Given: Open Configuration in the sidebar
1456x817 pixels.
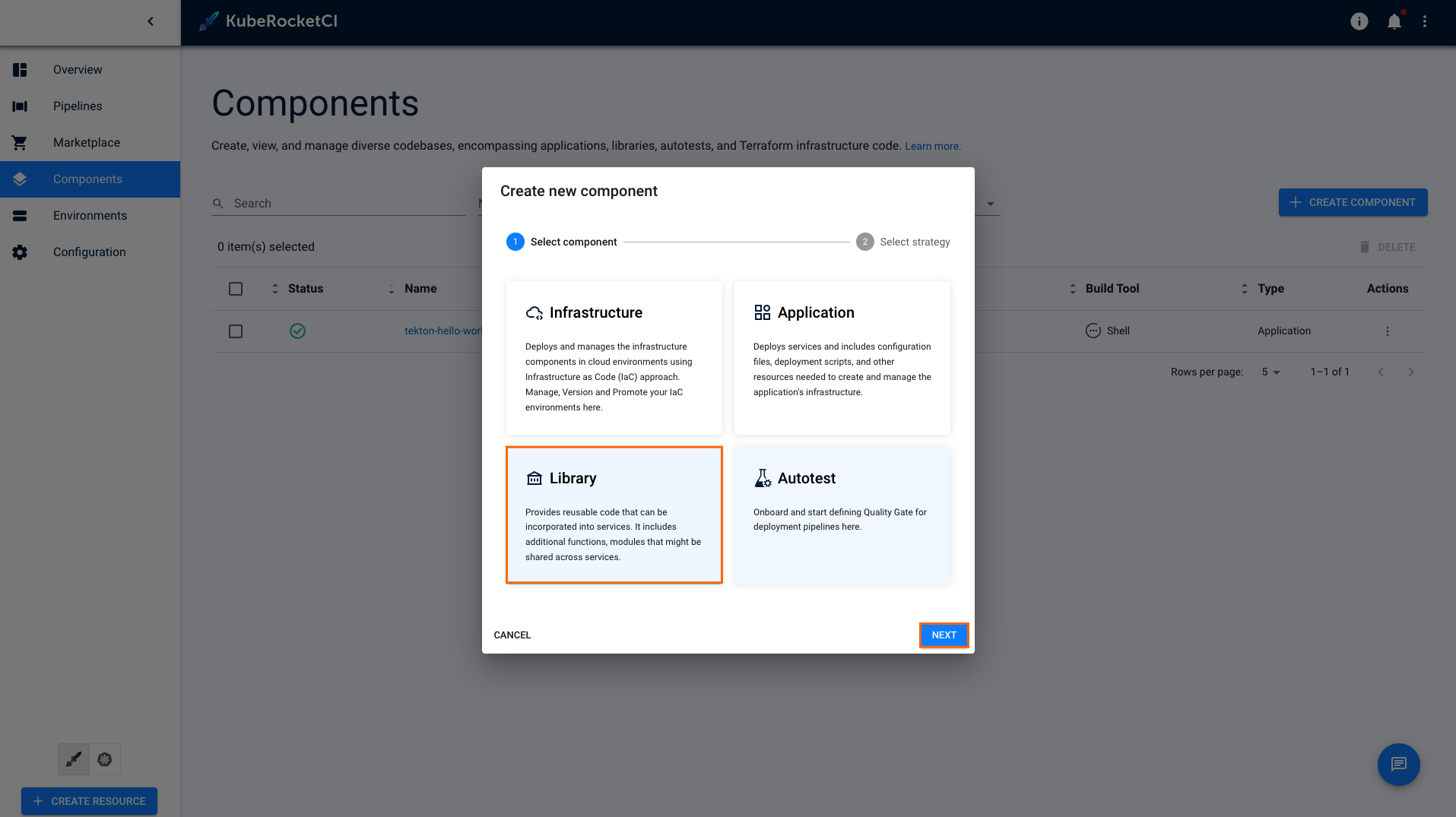Looking at the screenshot, I should (90, 252).
